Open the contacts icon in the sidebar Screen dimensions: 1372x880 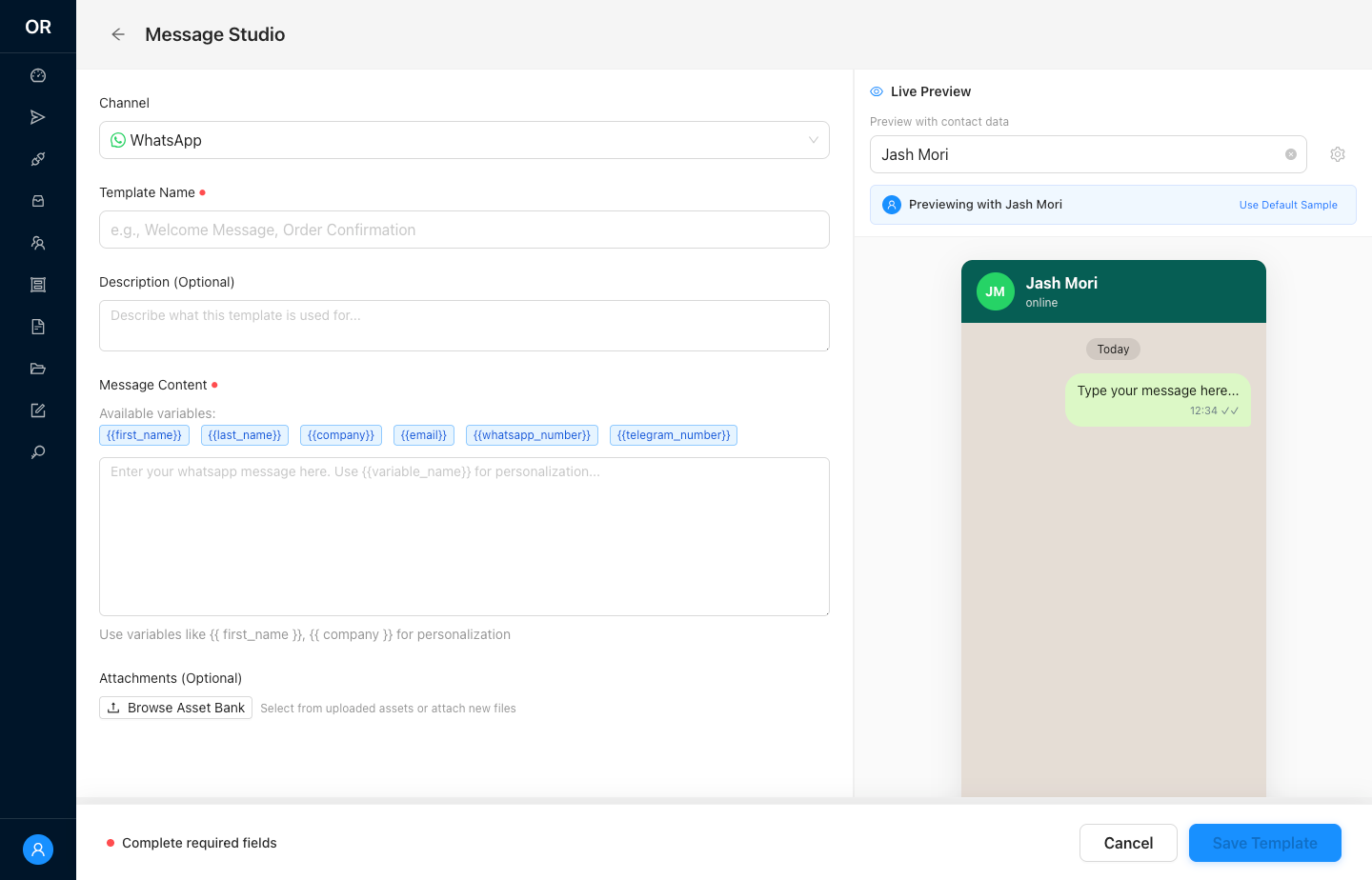tap(38, 243)
